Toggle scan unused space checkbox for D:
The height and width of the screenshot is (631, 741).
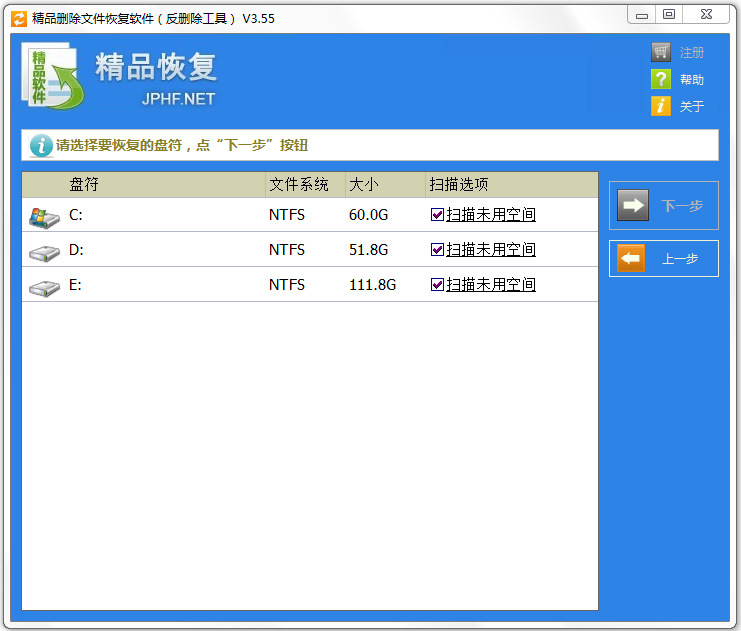437,250
